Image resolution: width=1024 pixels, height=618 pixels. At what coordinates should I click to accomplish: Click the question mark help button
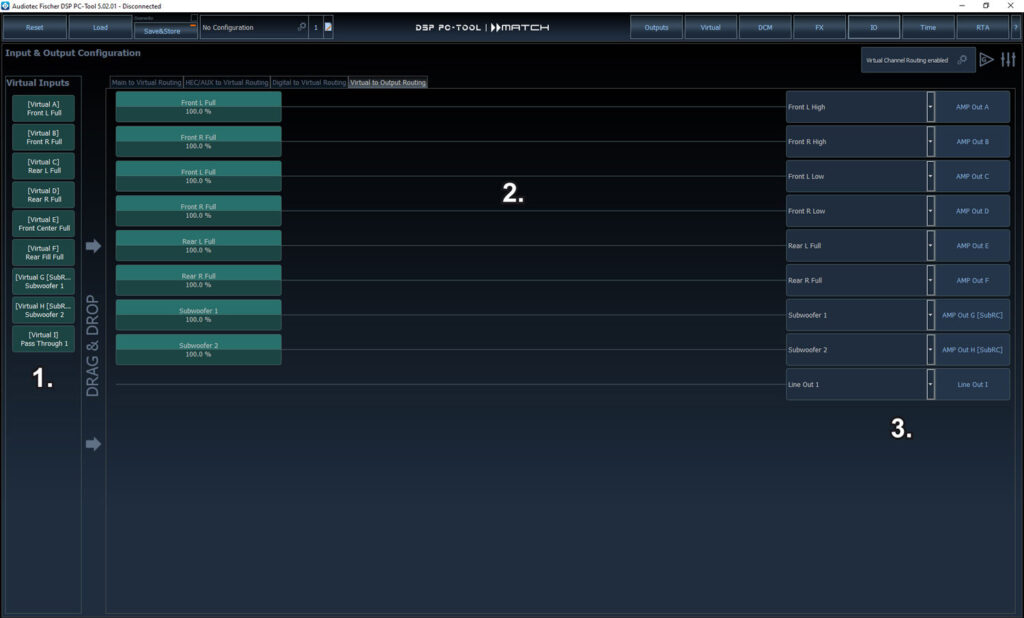click(1016, 27)
